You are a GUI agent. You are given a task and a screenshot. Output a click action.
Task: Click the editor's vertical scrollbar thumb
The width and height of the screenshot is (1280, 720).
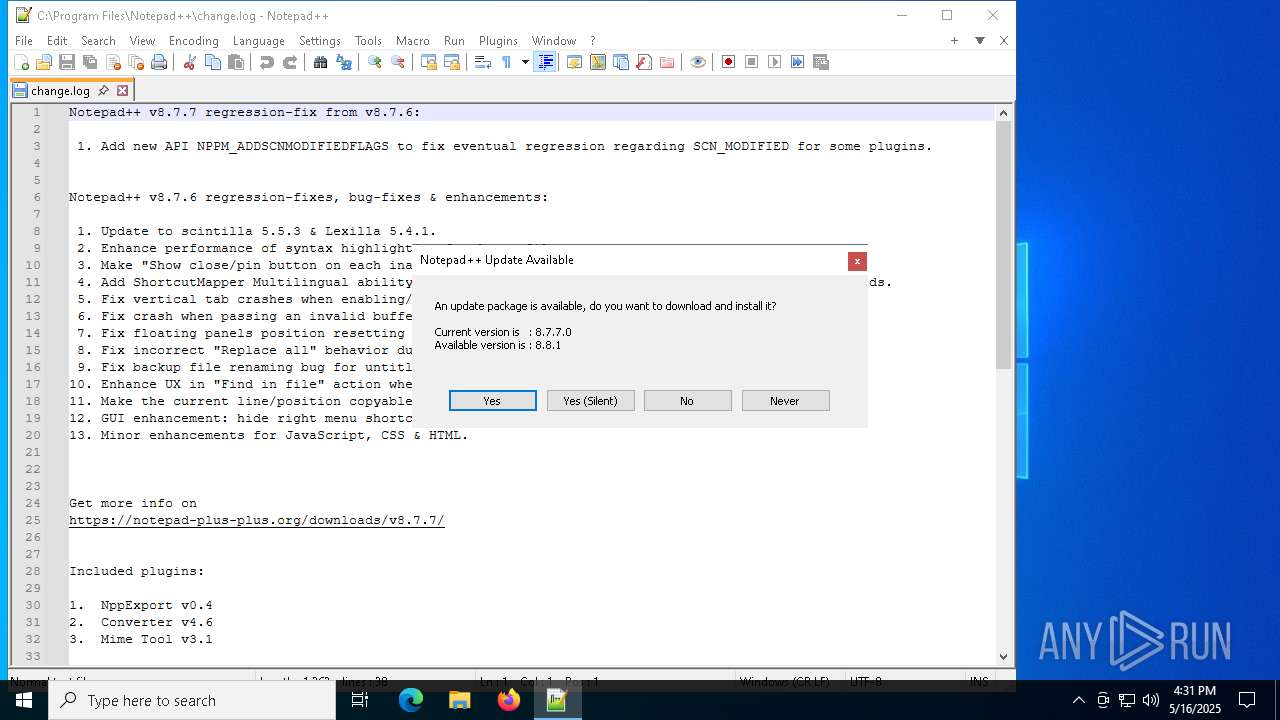(x=1003, y=246)
